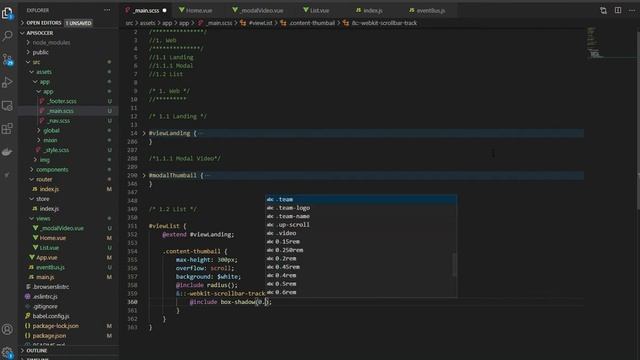Open the Search view in activity bar
Screen dimensions: 640x360
point(7,36)
